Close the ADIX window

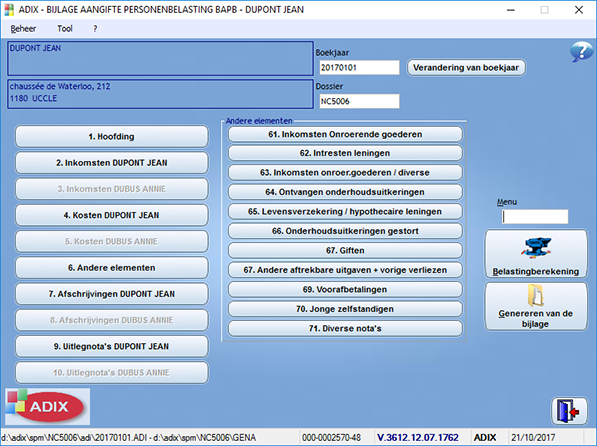point(579,10)
